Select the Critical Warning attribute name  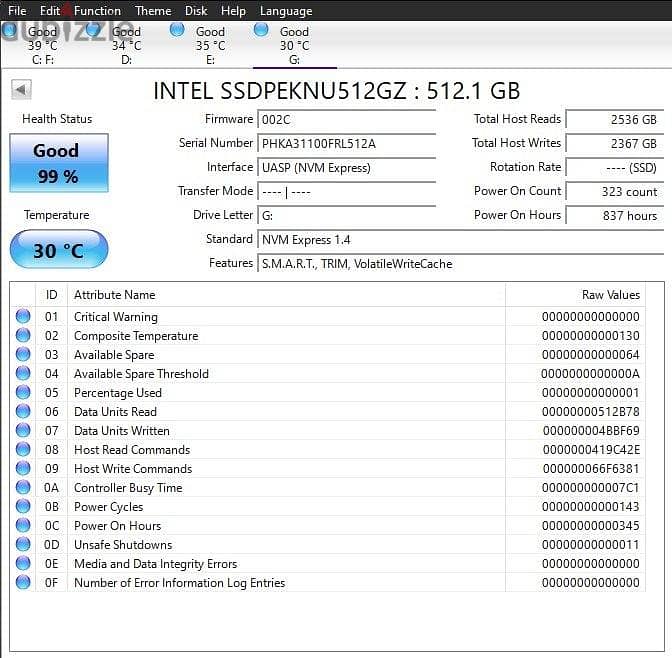(x=116, y=317)
